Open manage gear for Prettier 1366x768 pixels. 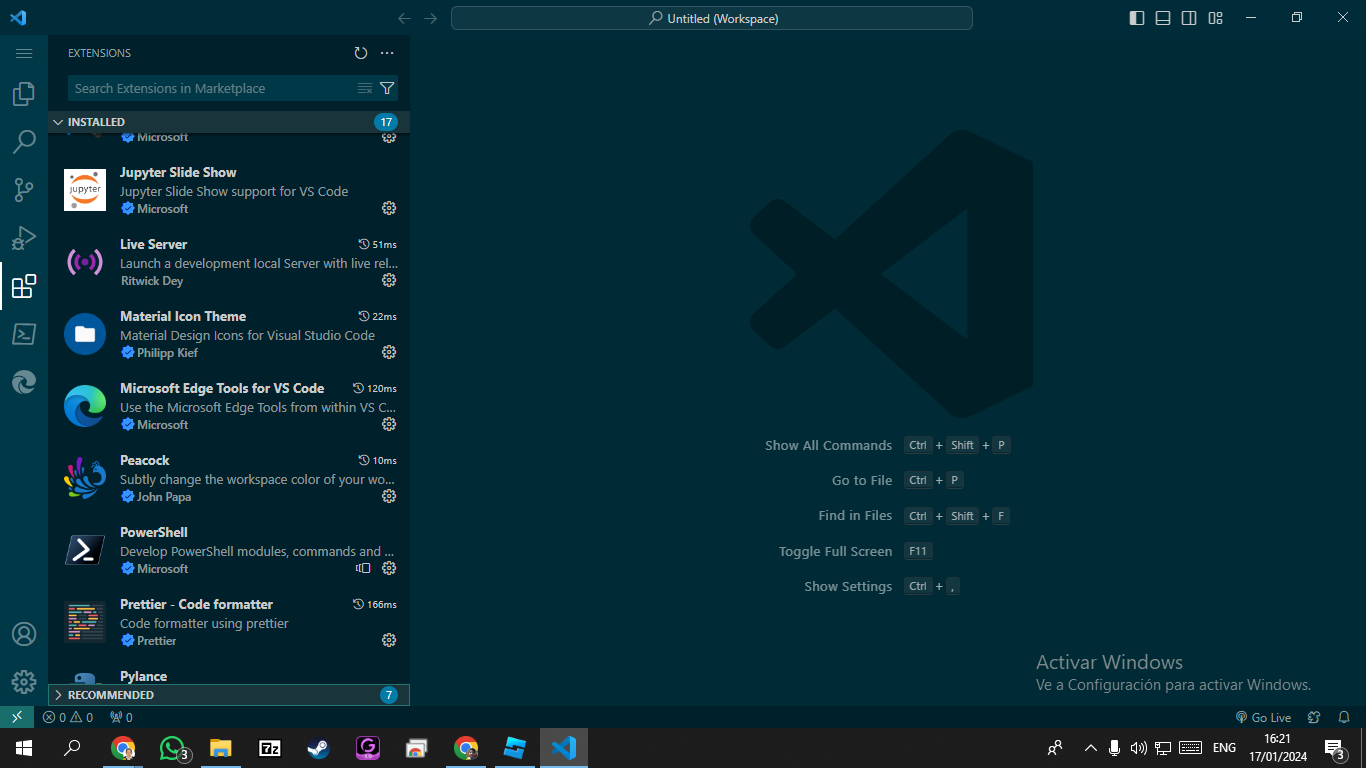(389, 640)
